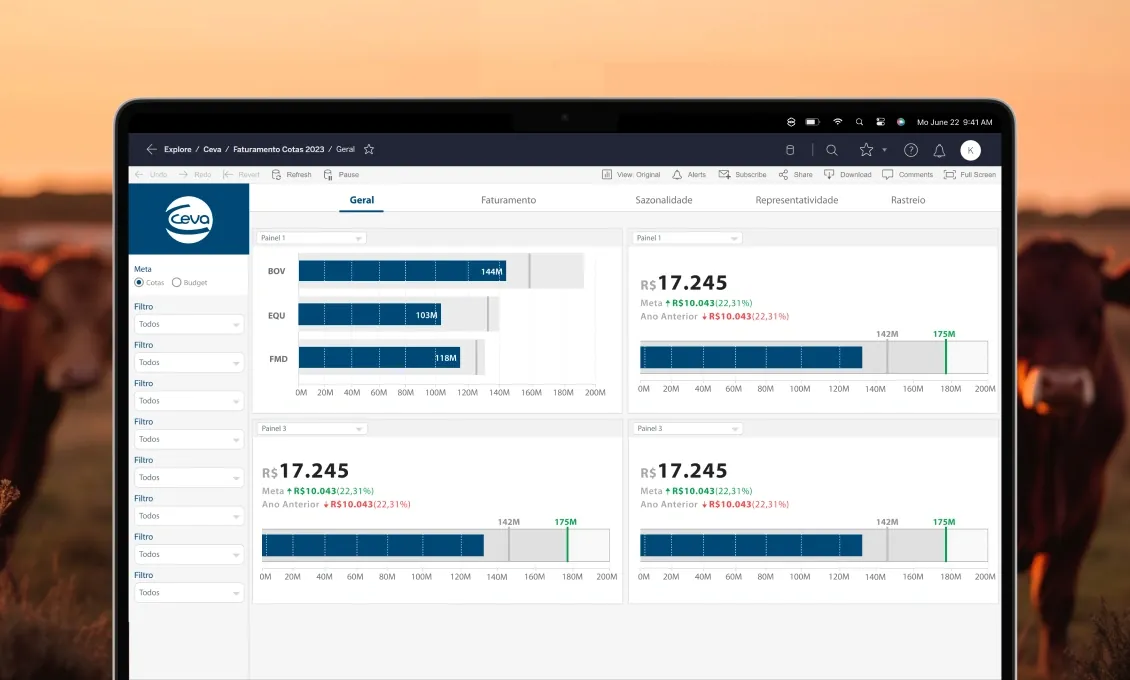Click the Redo toolbar button
The height and width of the screenshot is (680, 1130).
pos(195,174)
